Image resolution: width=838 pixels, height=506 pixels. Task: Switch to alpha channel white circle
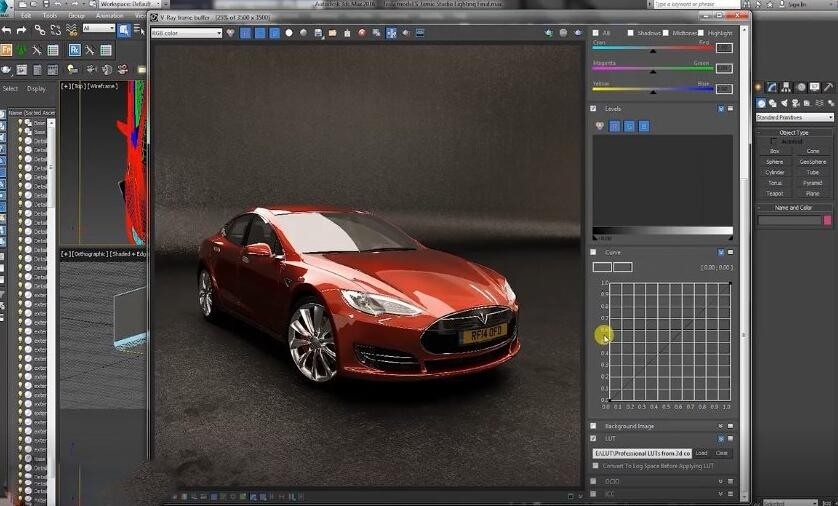[x=289, y=33]
